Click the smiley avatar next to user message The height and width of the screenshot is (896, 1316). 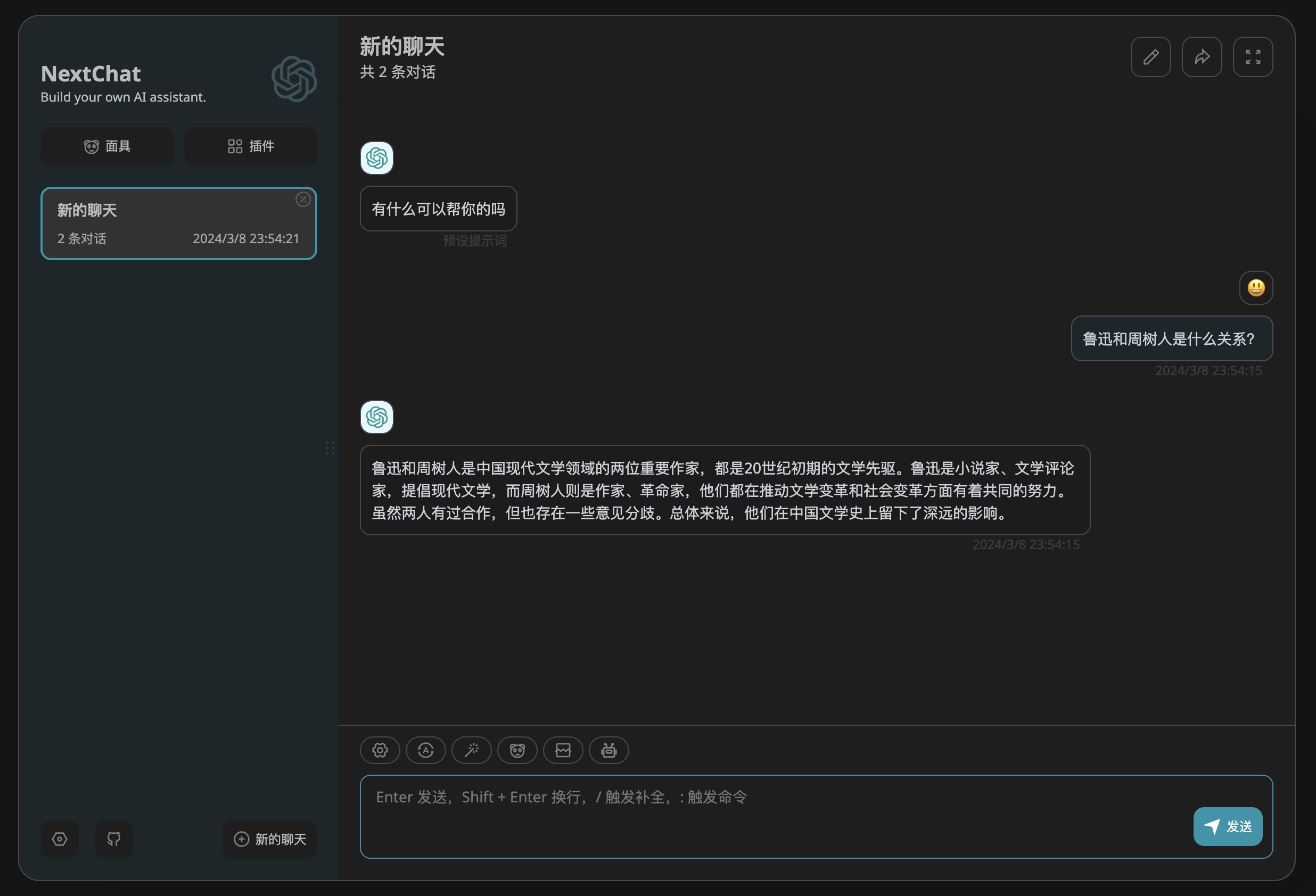pos(1256,287)
